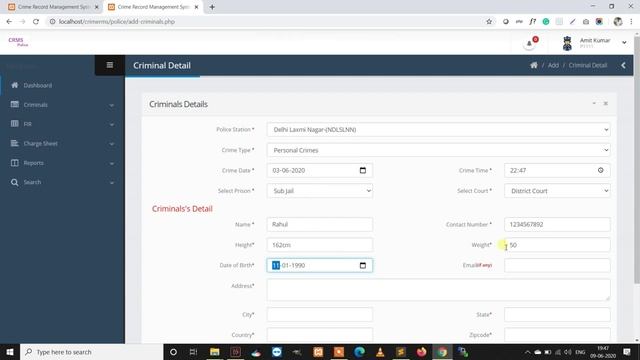Expand the Charge Sheet sidebar menu
Viewport: 640px width, 360px height.
(x=62, y=144)
